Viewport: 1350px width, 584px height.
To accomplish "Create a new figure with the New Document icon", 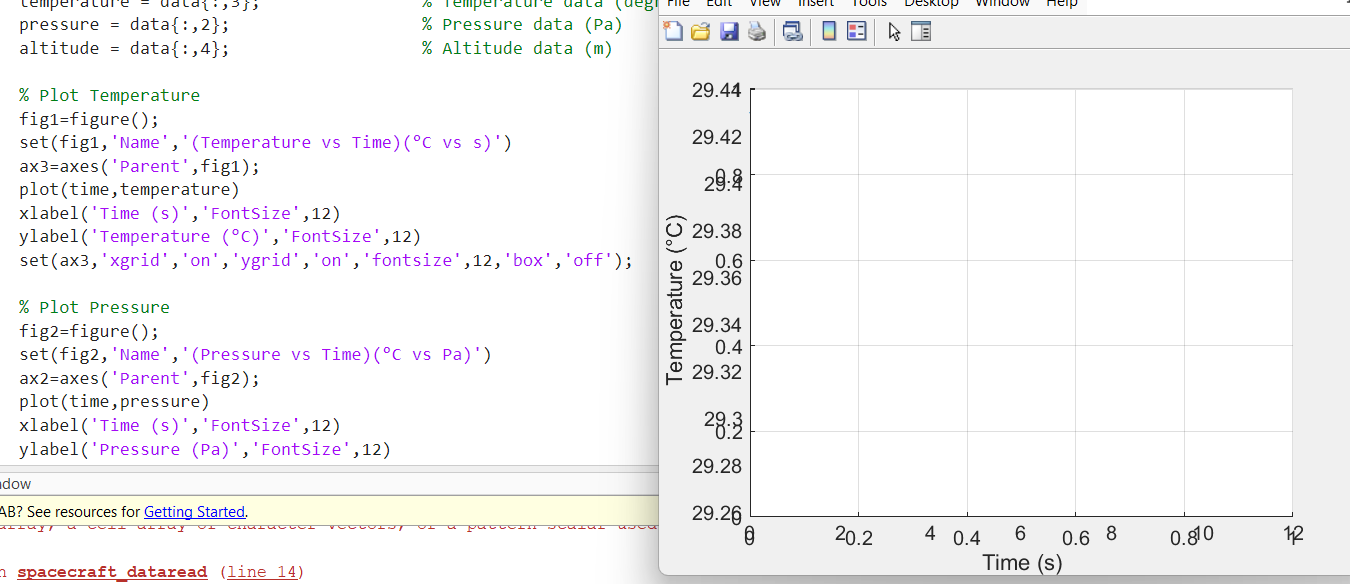I will [673, 31].
